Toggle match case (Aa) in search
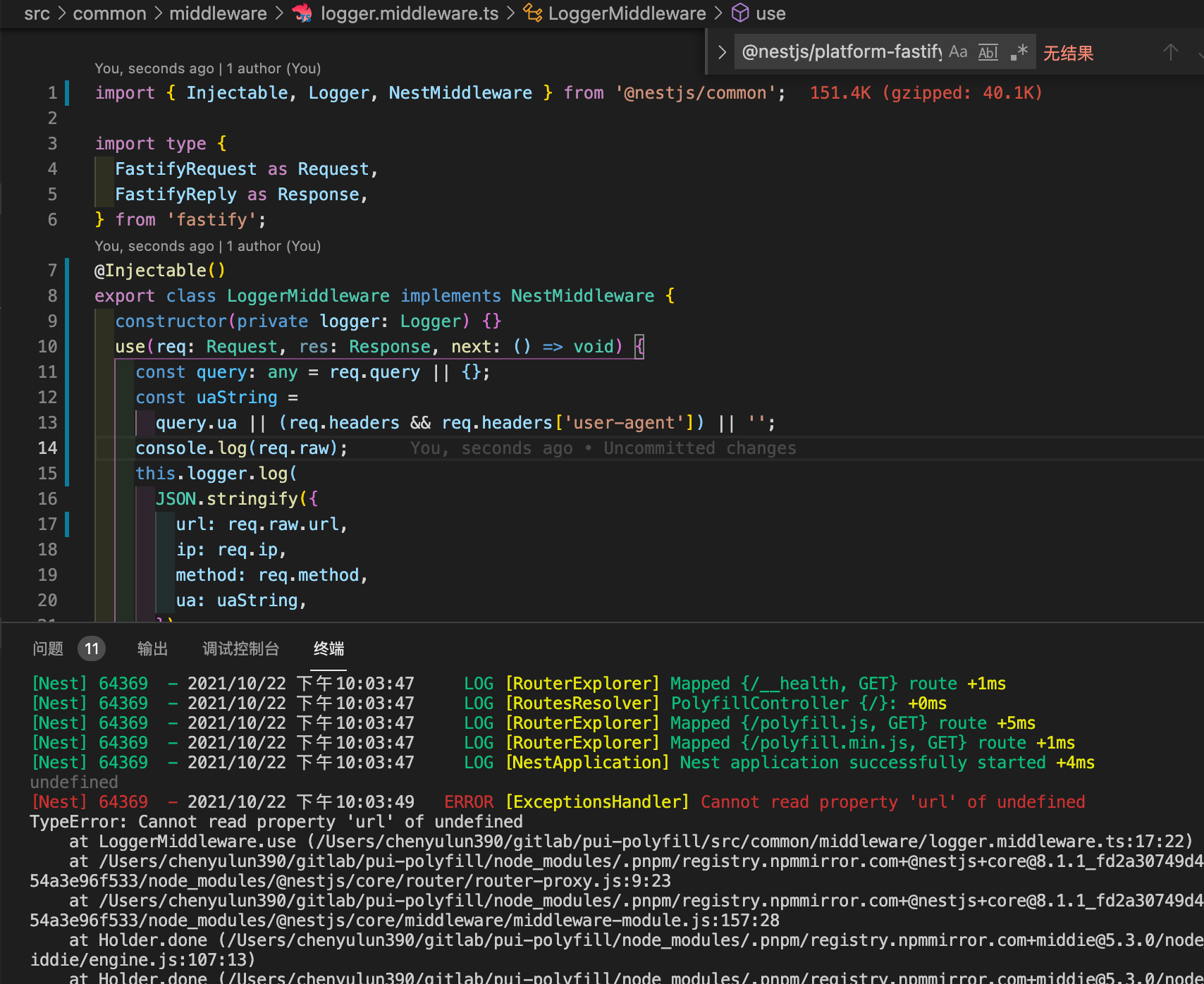This screenshot has height=984, width=1204. pos(957,51)
